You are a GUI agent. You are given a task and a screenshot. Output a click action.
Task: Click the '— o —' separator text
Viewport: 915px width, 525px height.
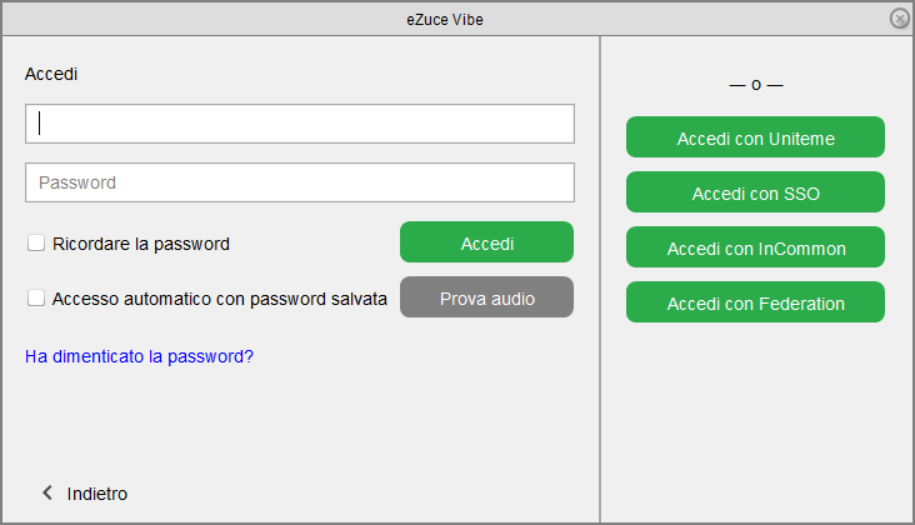click(x=756, y=85)
